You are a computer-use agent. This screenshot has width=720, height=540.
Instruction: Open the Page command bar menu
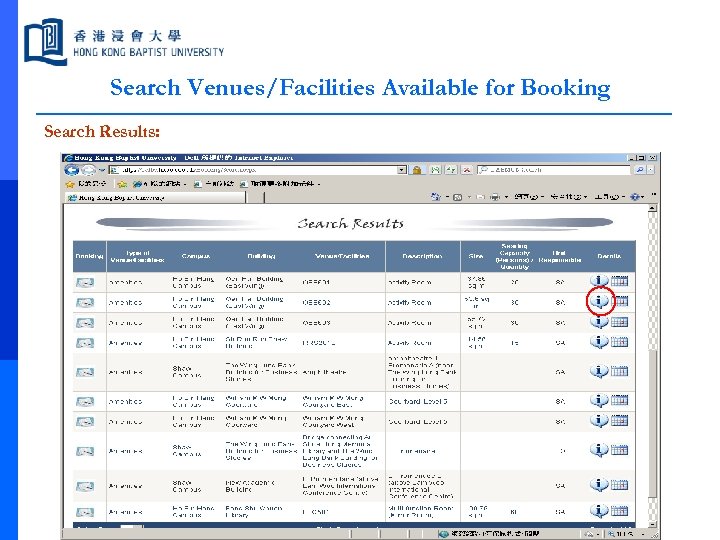(x=529, y=197)
